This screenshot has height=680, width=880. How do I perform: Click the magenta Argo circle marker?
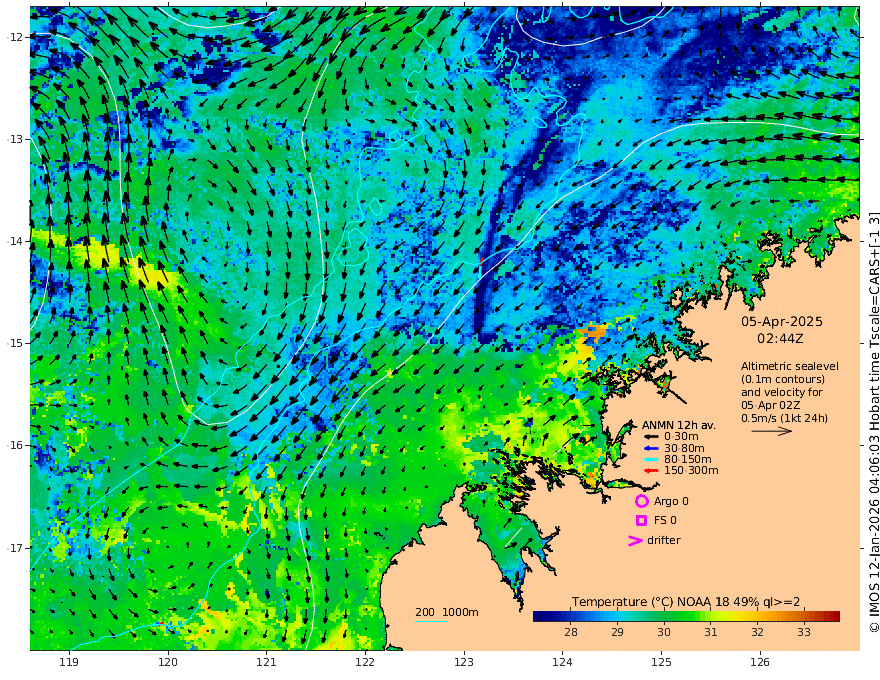pyautogui.click(x=641, y=501)
